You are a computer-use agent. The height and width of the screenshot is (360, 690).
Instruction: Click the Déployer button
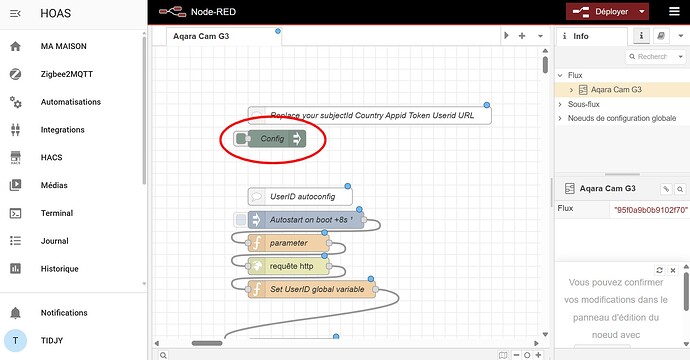[601, 12]
